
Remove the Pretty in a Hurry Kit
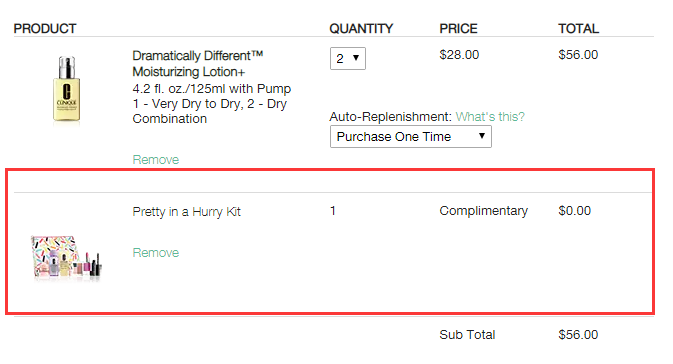coord(155,252)
